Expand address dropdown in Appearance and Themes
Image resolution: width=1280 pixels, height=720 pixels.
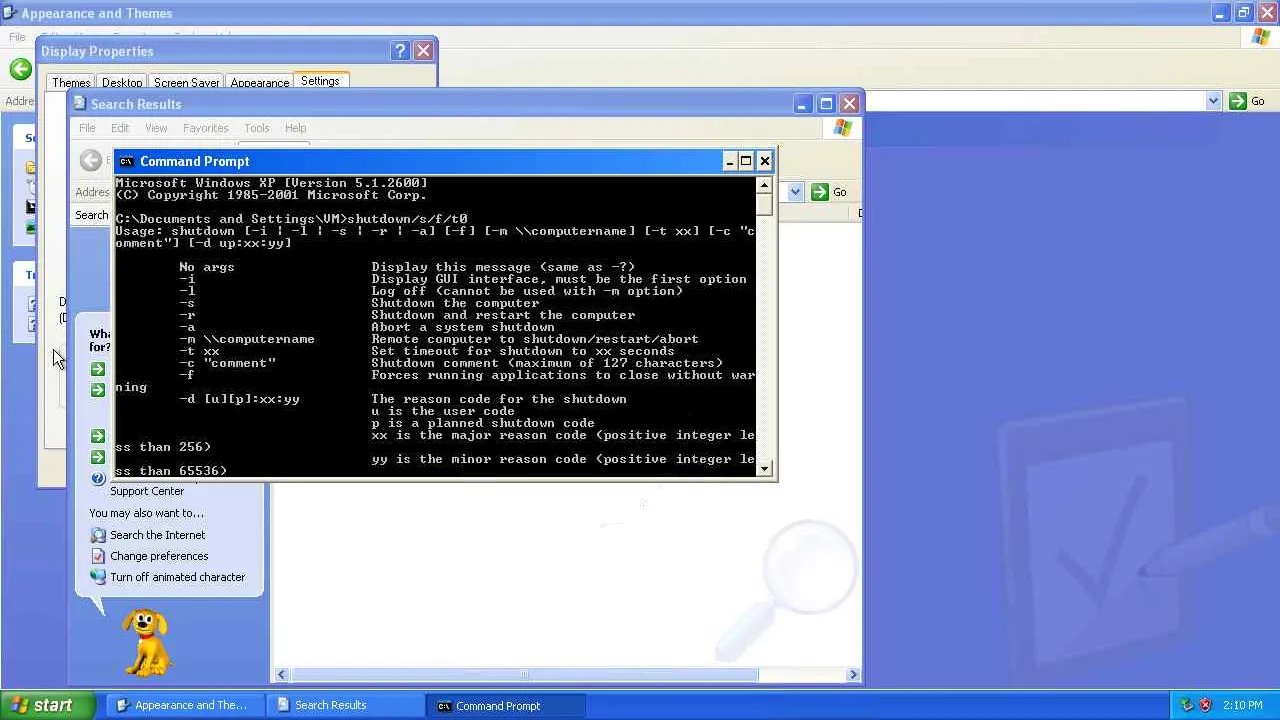(1213, 101)
